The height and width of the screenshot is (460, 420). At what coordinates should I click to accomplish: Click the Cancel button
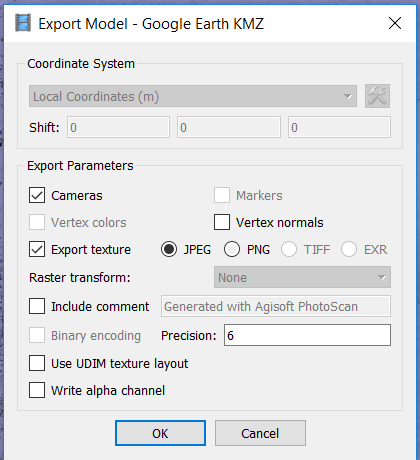[260, 433]
